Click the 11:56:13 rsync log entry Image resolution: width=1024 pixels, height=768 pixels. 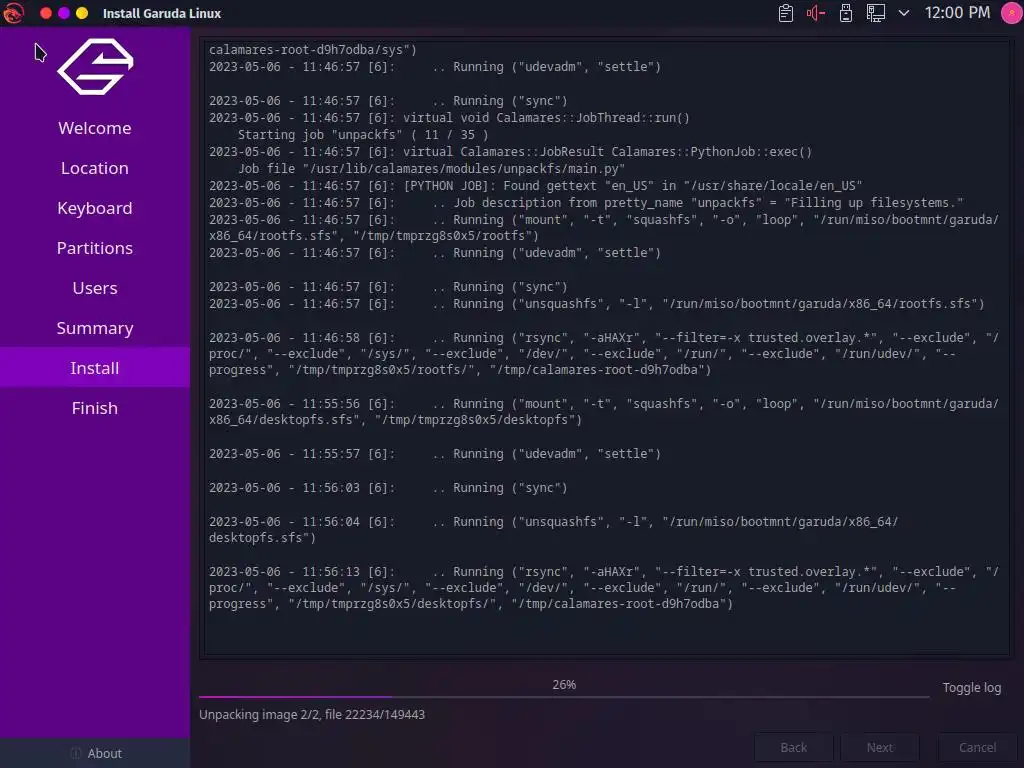pyautogui.click(x=603, y=587)
